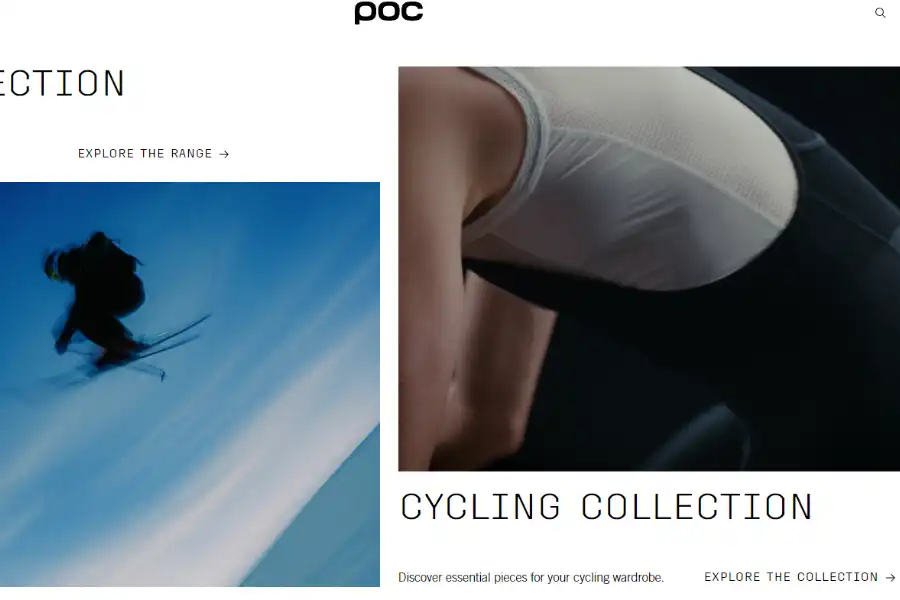Image resolution: width=900 pixels, height=600 pixels.
Task: Open search with the magnifying glass icon
Action: pyautogui.click(x=880, y=13)
